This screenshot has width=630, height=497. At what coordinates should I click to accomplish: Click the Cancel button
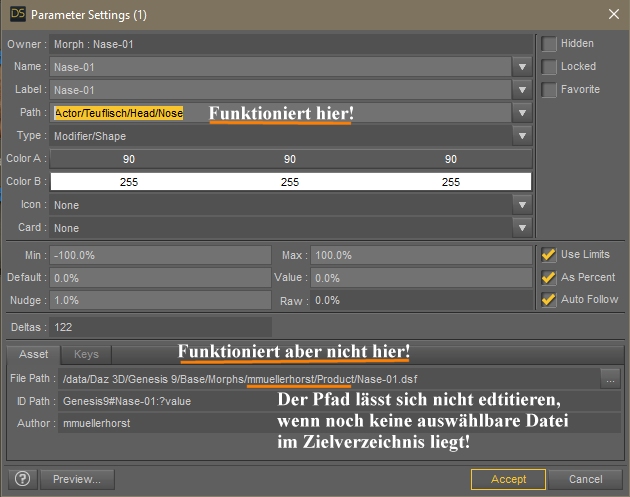point(585,479)
